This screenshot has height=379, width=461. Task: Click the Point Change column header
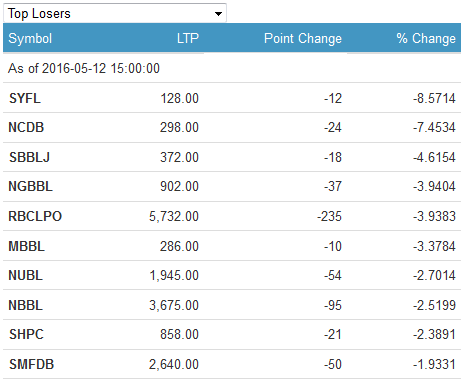(x=303, y=38)
